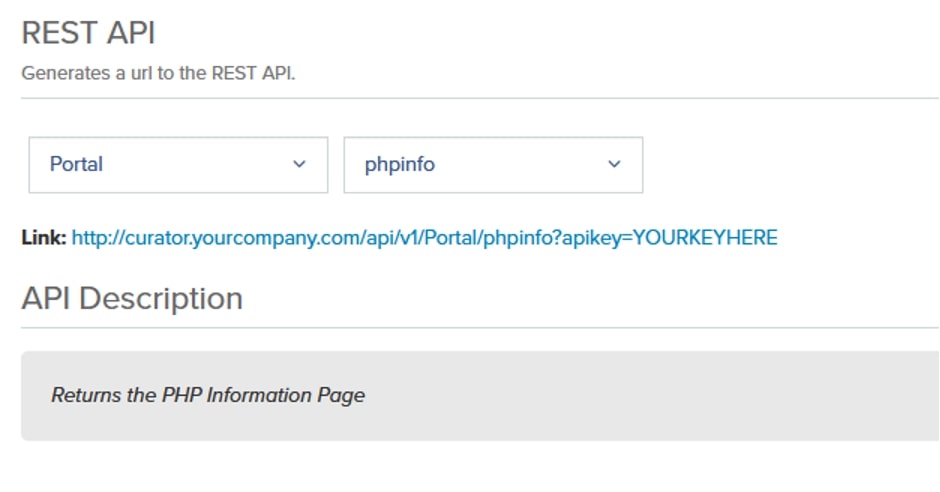Click the chevron arrow in the phpinfo dropdown
This screenshot has height=492, width=940.
pyautogui.click(x=614, y=164)
